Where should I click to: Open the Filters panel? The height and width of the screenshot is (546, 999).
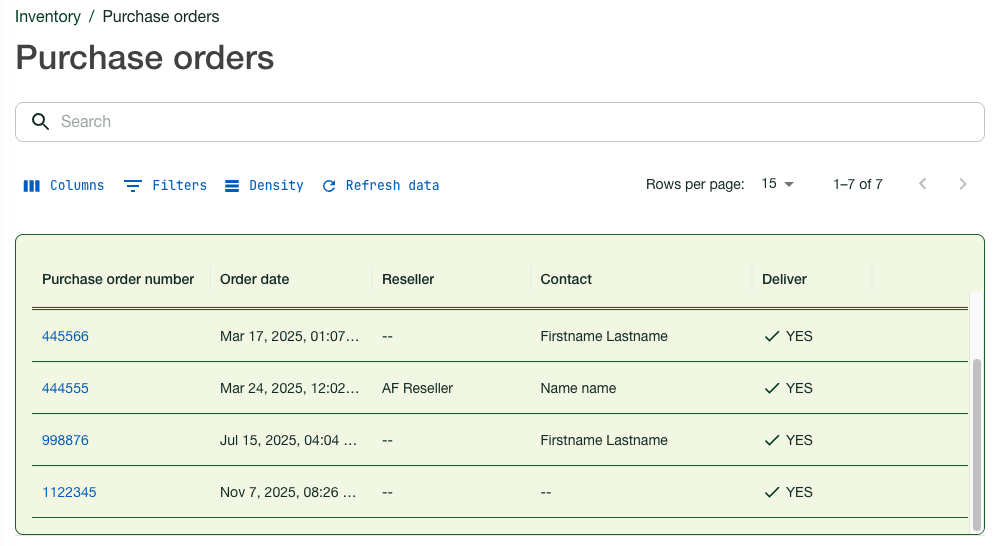(165, 185)
